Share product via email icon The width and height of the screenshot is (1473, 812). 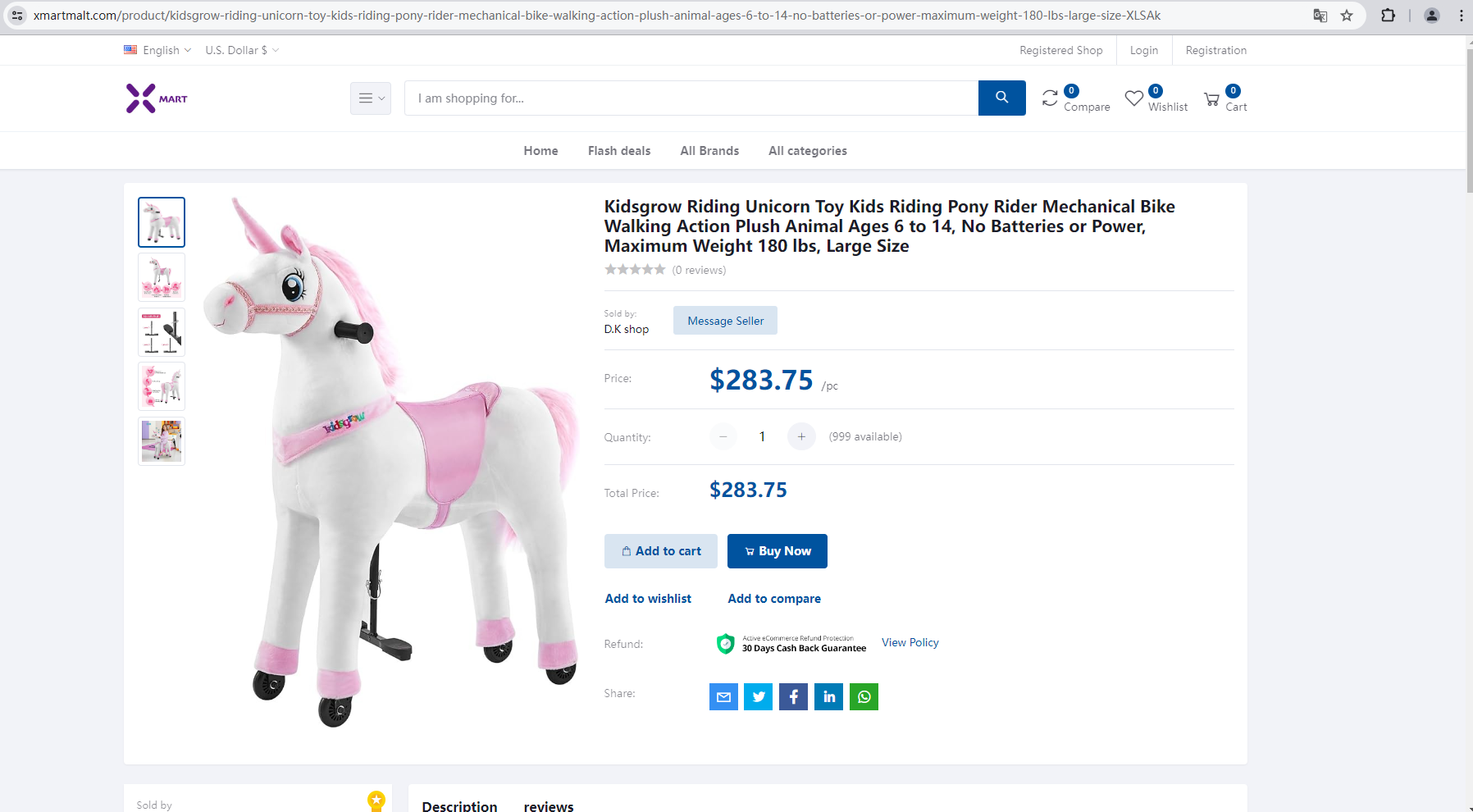click(723, 697)
